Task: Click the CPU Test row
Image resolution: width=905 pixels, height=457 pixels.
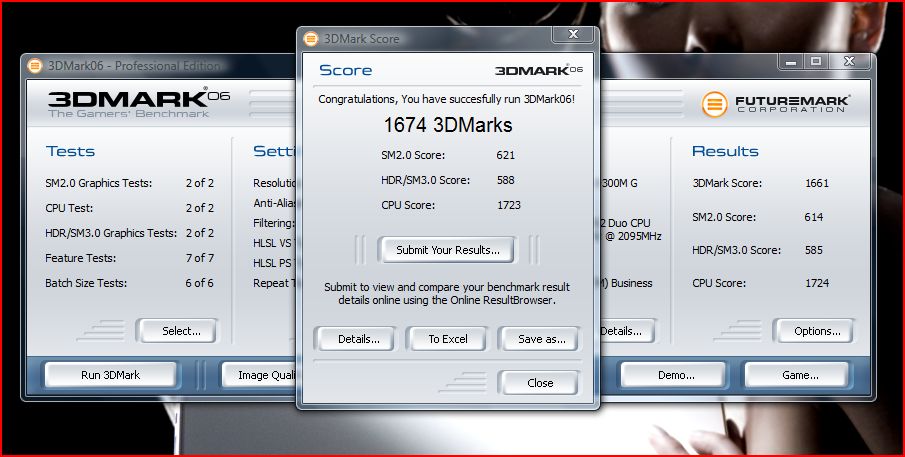Action: coord(130,208)
